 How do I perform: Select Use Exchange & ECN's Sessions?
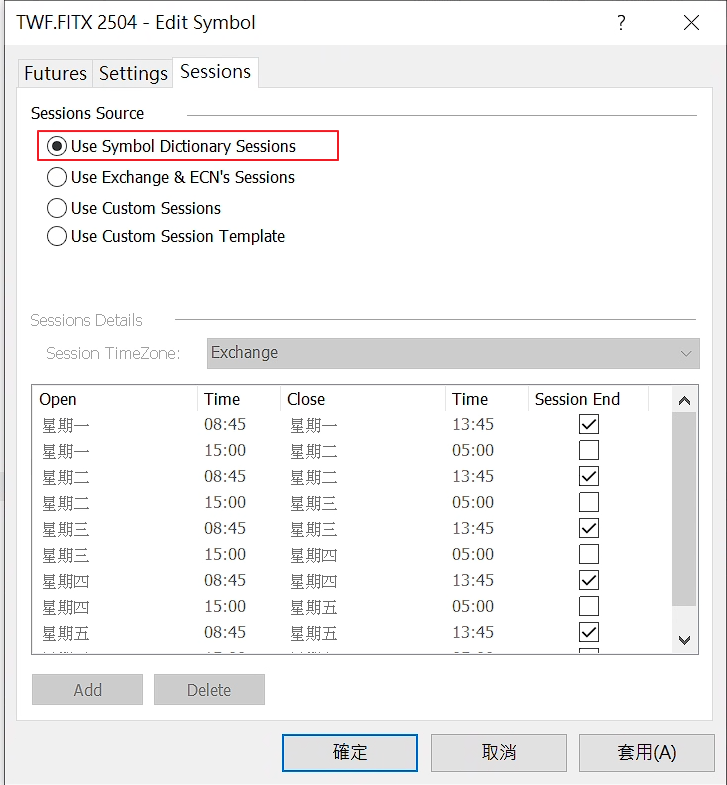[x=58, y=177]
